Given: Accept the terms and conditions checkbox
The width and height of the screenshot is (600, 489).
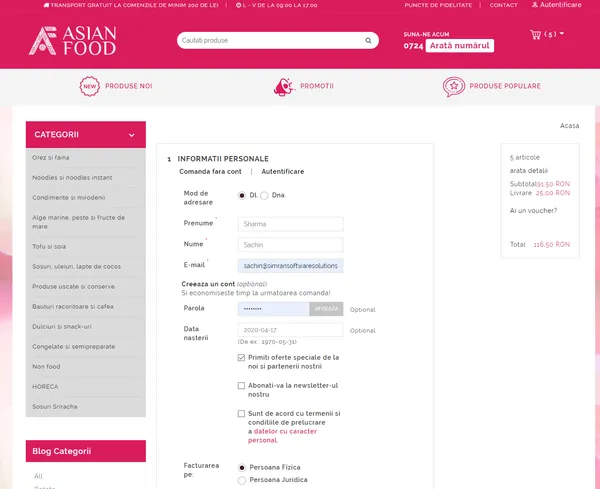Looking at the screenshot, I should tap(241, 413).
